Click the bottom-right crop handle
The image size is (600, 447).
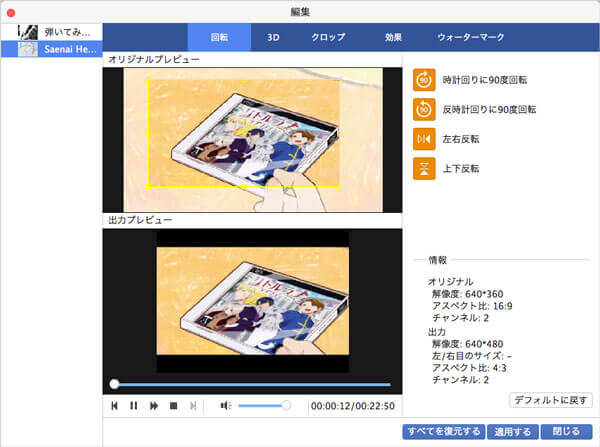pos(339,186)
